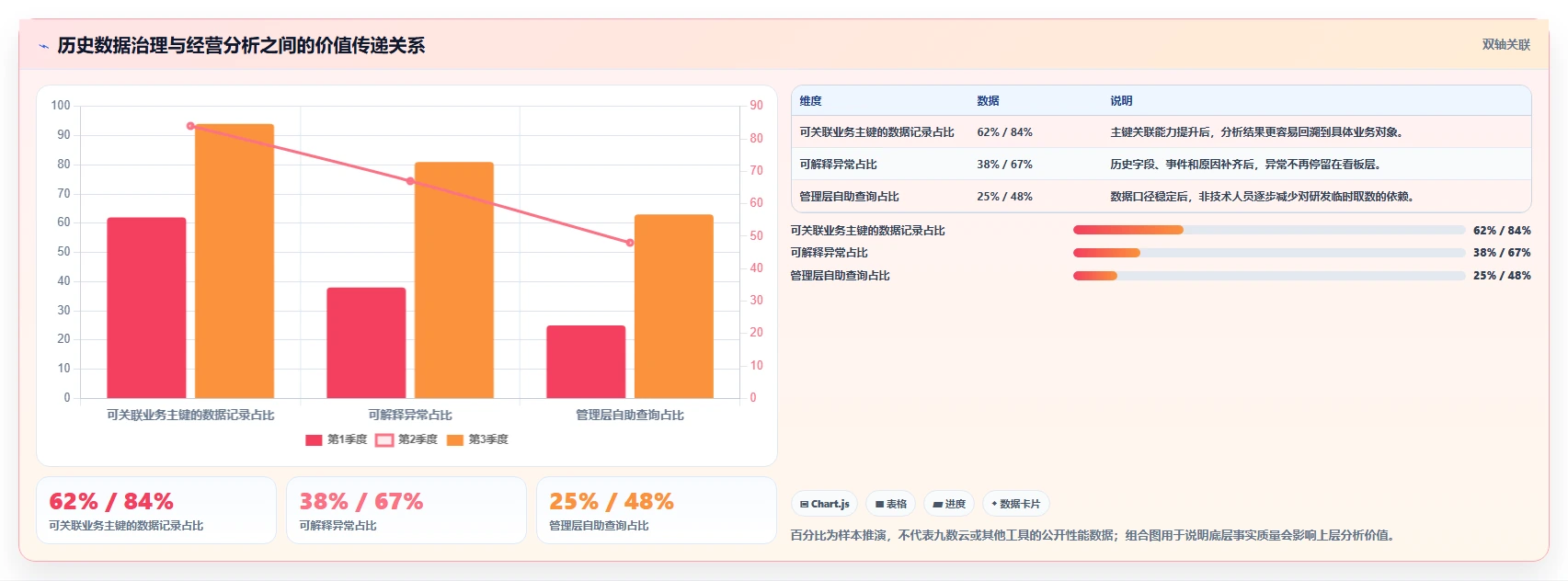This screenshot has height=581, width=1568.
Task: Click the 数据卡片 chip
Action: tap(1015, 504)
